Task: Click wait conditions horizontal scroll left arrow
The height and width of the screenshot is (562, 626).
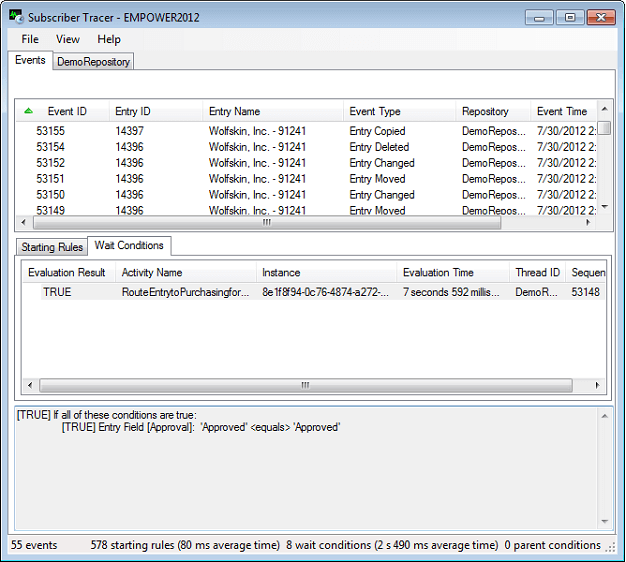Action: (x=30, y=385)
